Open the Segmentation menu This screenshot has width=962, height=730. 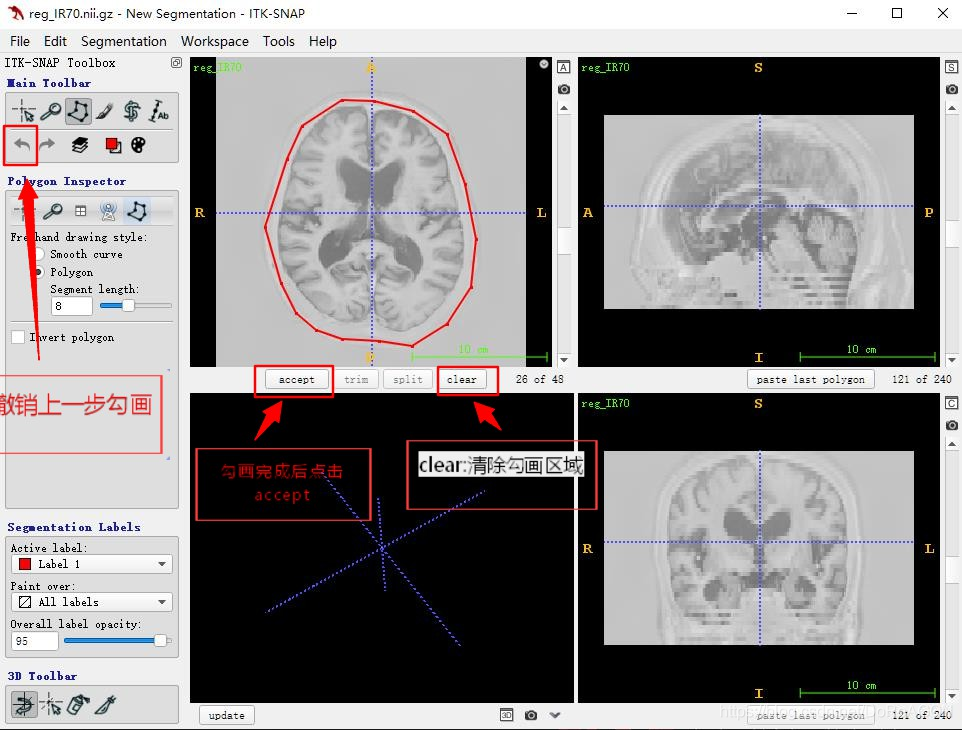123,41
